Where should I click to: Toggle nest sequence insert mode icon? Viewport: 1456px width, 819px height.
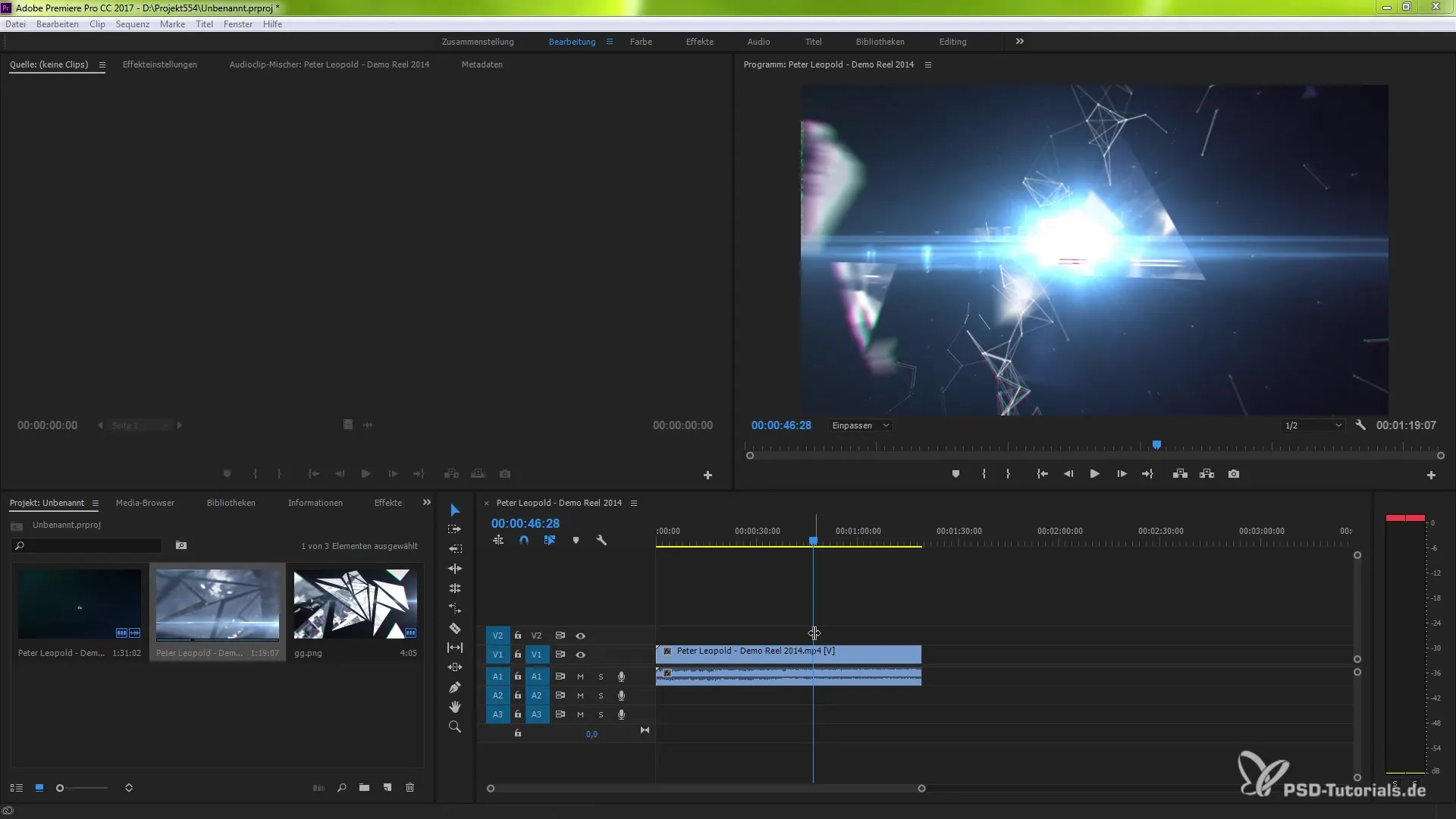point(498,541)
